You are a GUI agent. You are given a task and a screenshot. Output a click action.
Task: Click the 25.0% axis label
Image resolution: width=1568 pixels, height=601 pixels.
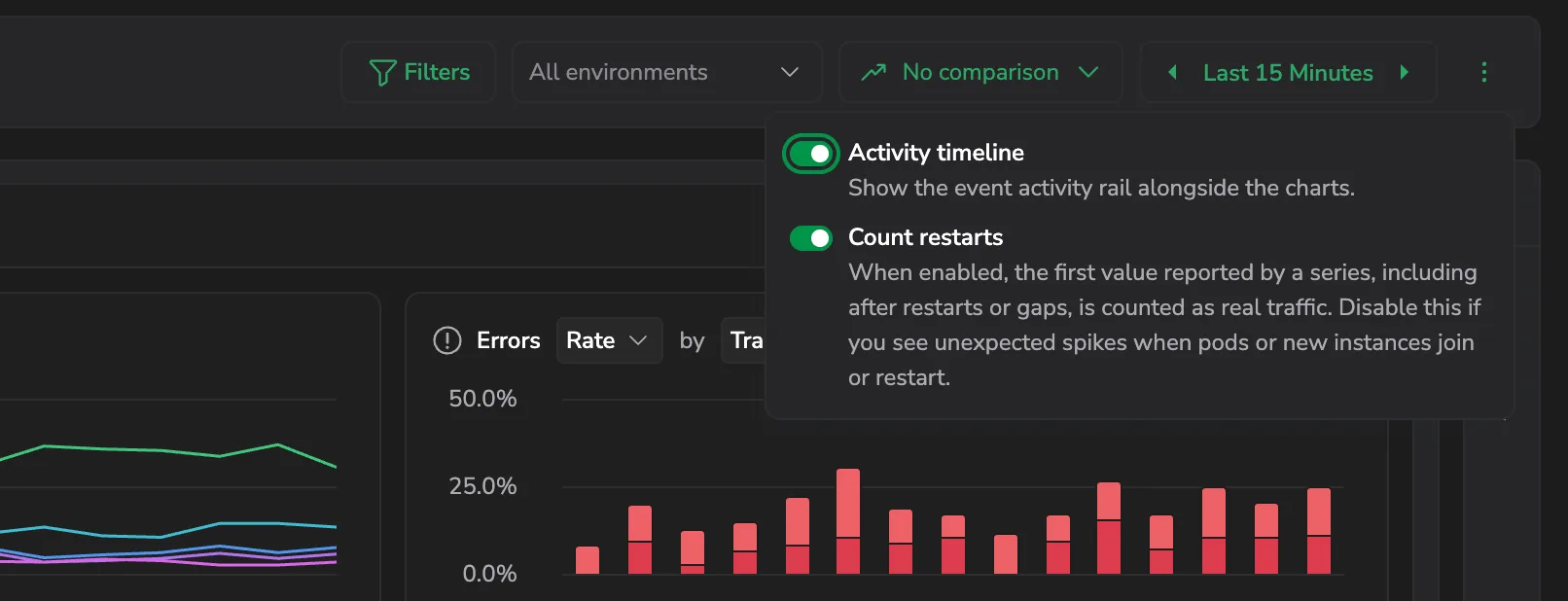pyautogui.click(x=482, y=486)
